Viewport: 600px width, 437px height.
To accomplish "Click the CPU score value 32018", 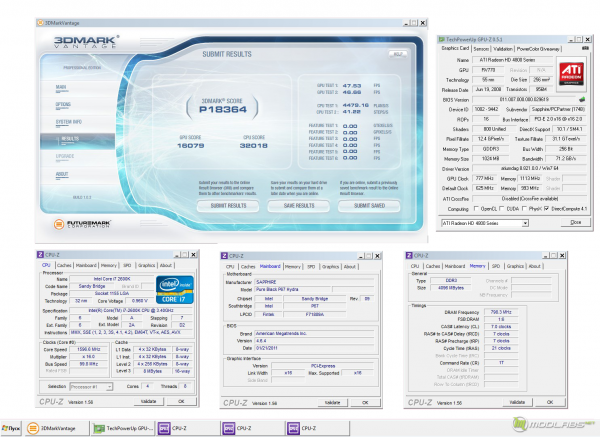I will pos(254,146).
